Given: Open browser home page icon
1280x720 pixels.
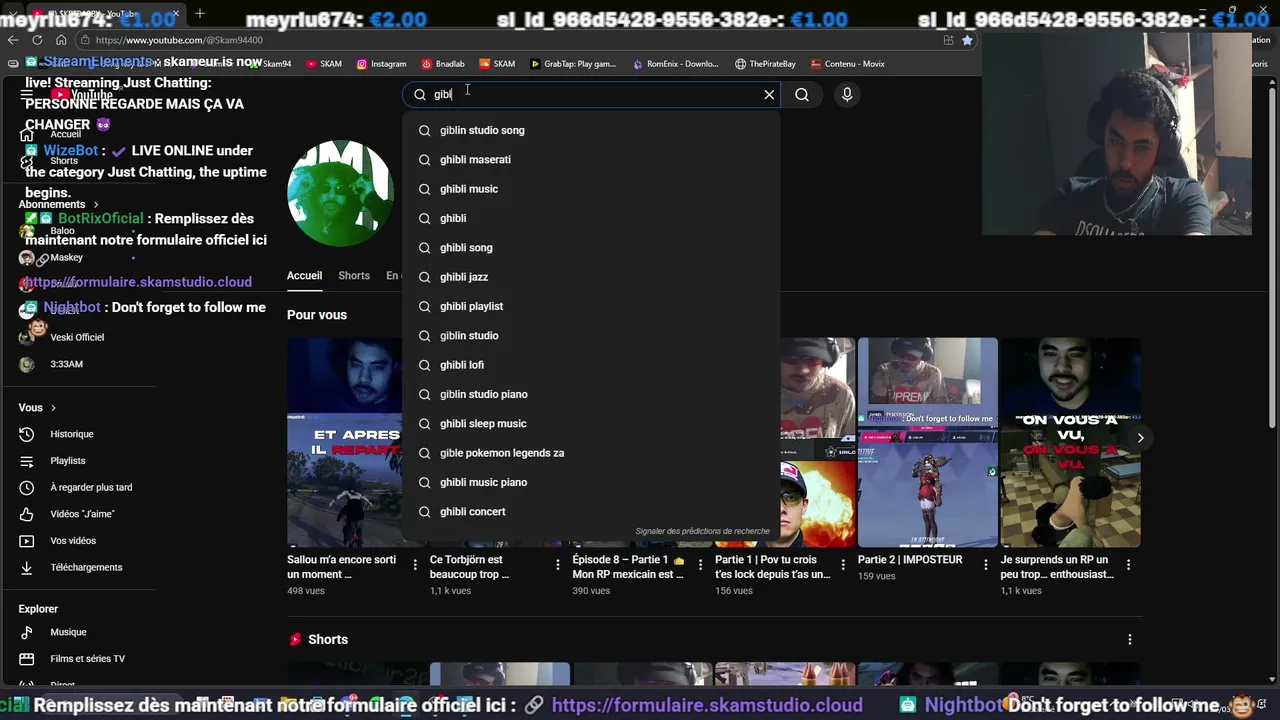Looking at the screenshot, I should click(x=61, y=40).
